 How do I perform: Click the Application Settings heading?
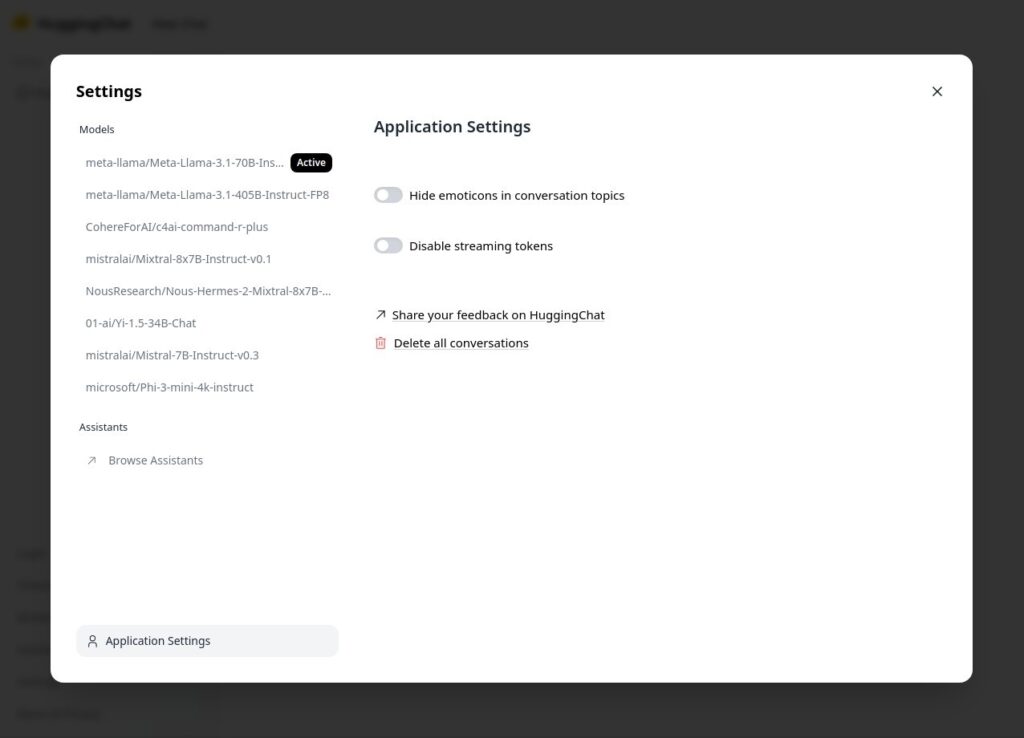(x=452, y=127)
